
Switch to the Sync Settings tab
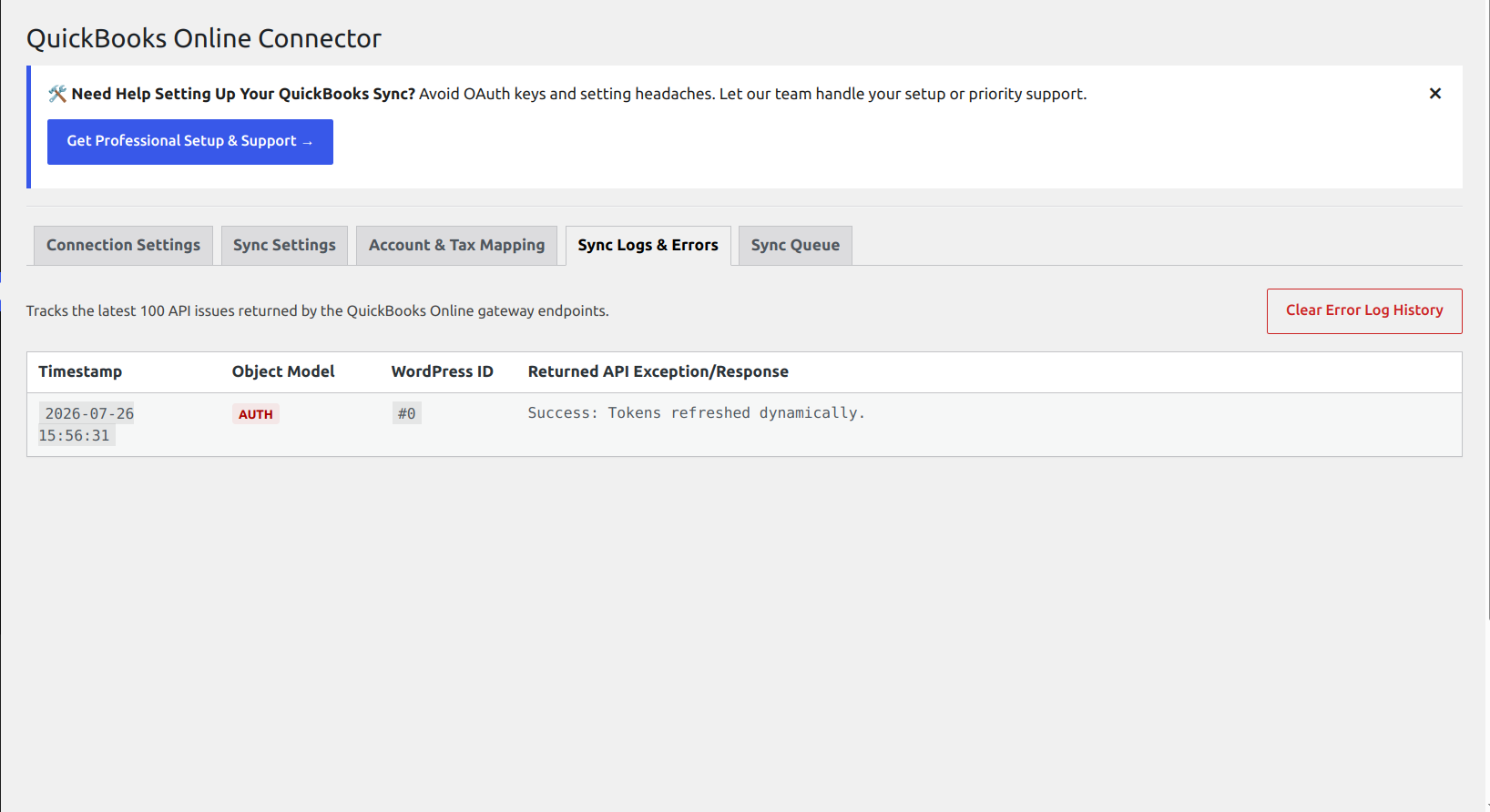284,246
